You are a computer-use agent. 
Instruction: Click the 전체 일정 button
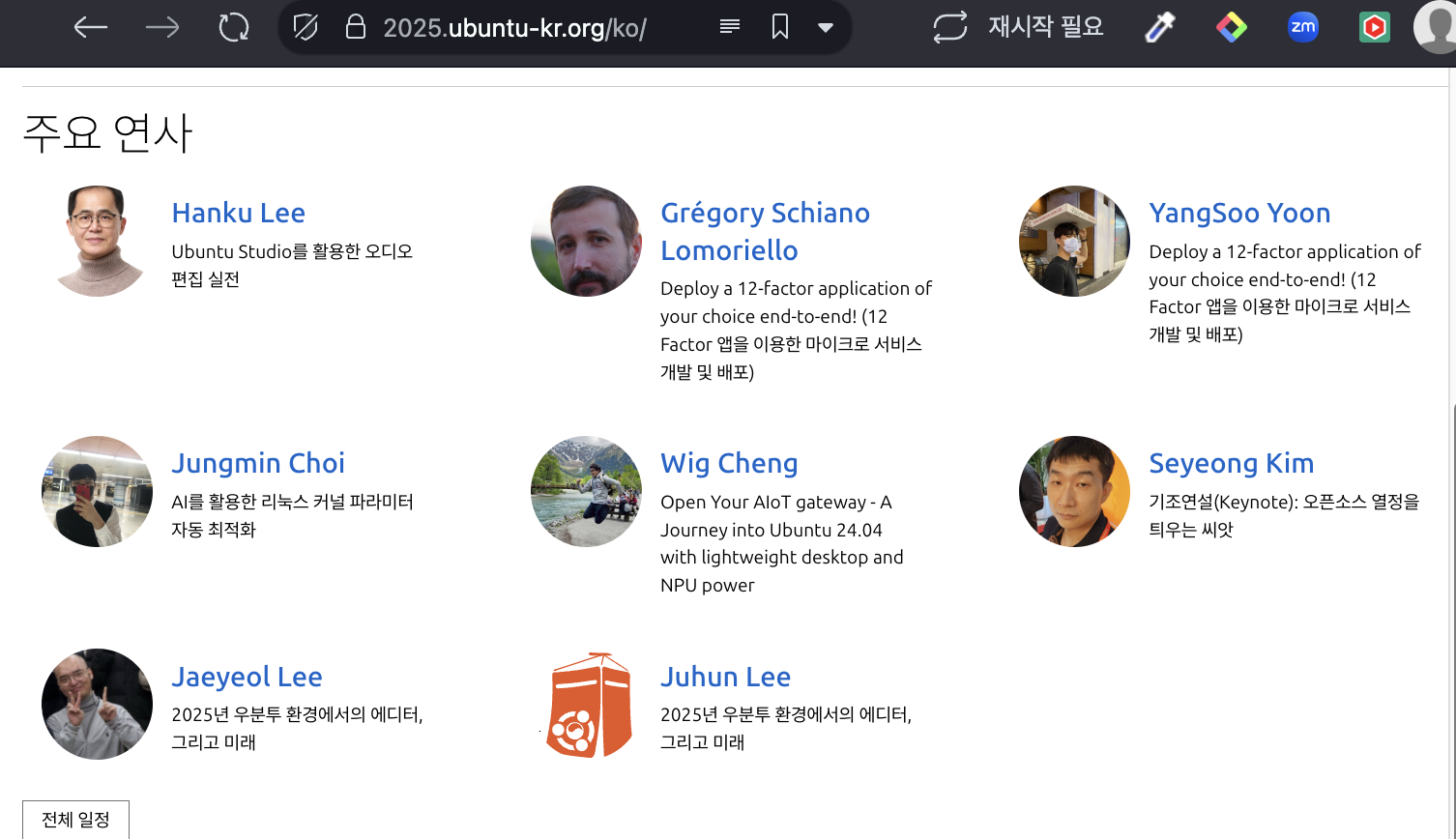click(75, 820)
